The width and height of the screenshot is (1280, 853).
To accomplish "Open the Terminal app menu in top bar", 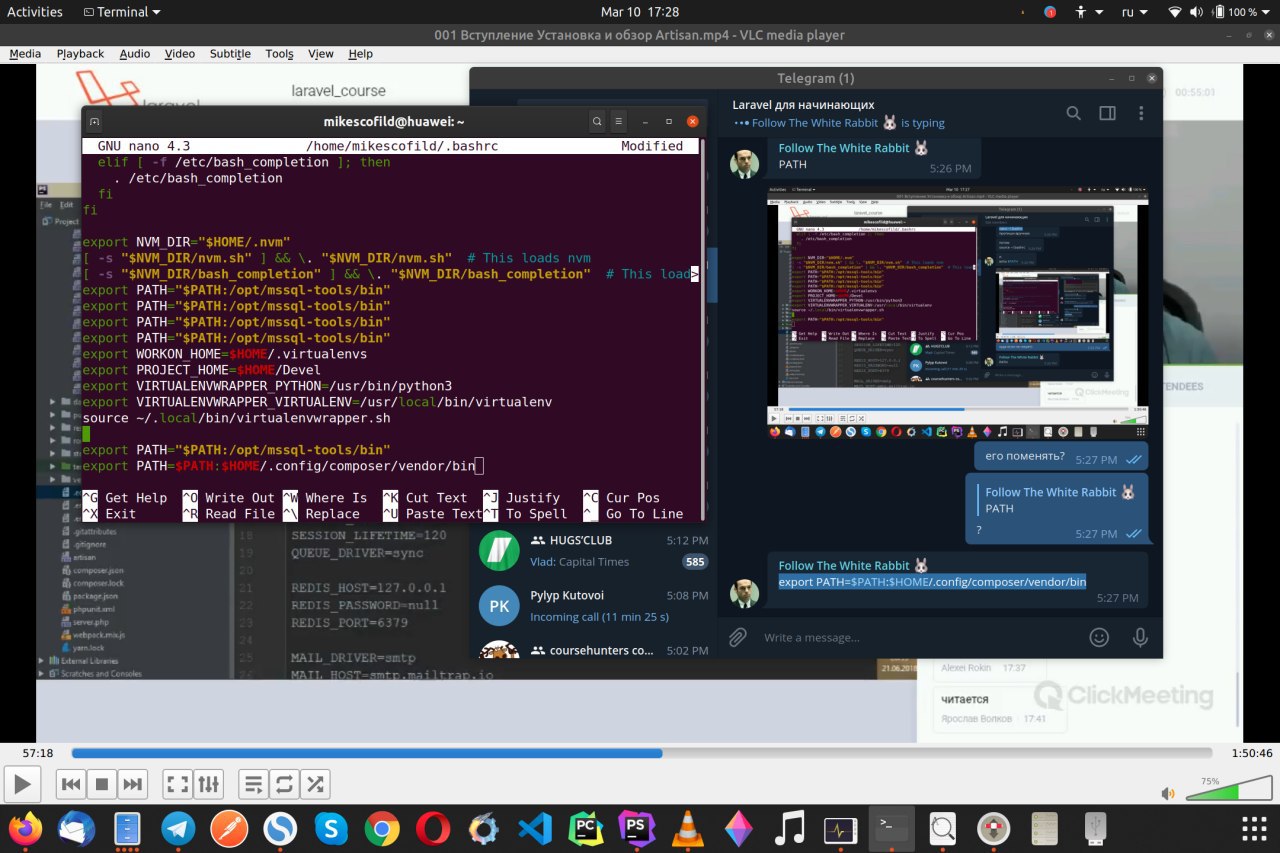I will point(123,12).
